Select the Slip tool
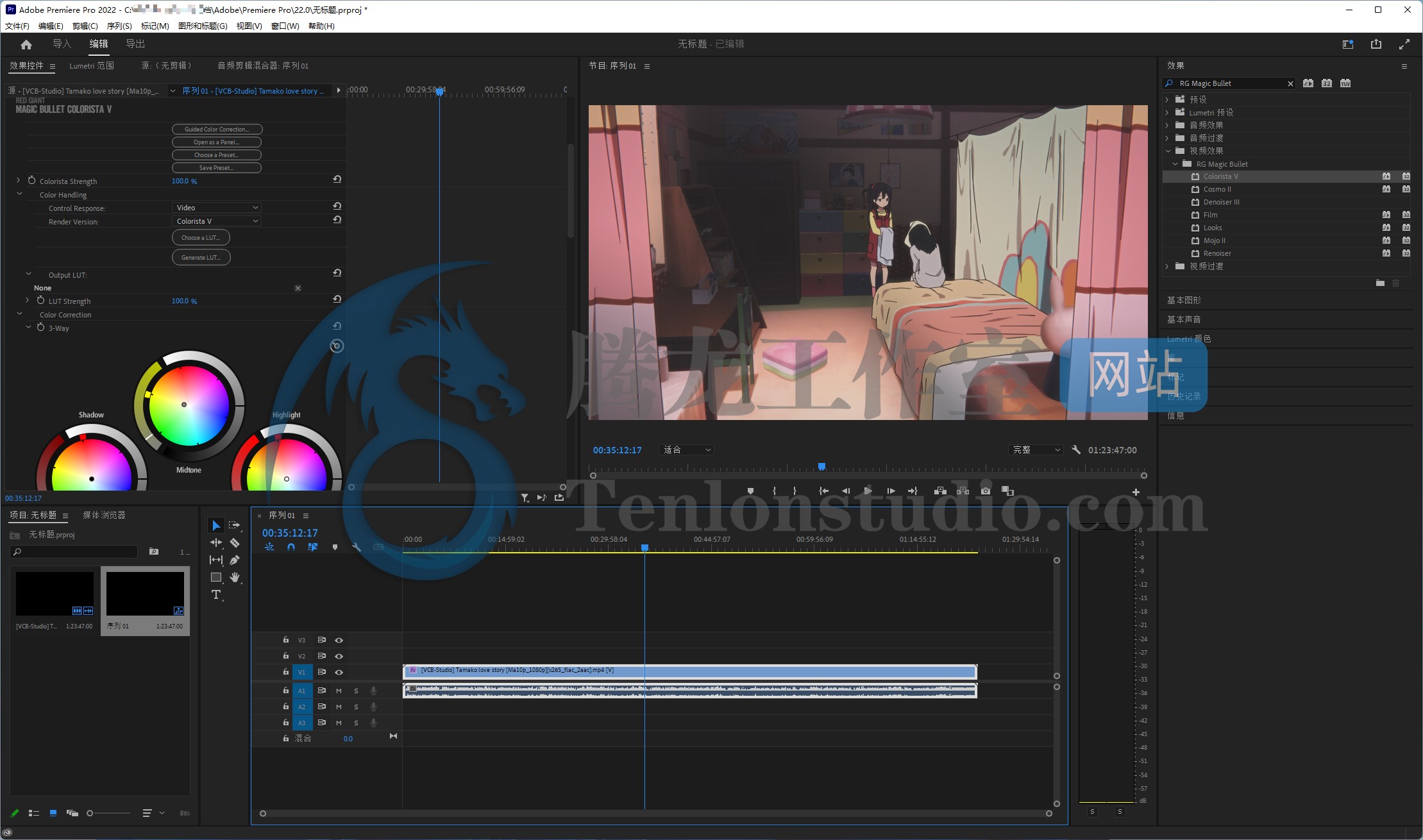Screen dimensions: 1423x840 pyautogui.click(x=216, y=560)
